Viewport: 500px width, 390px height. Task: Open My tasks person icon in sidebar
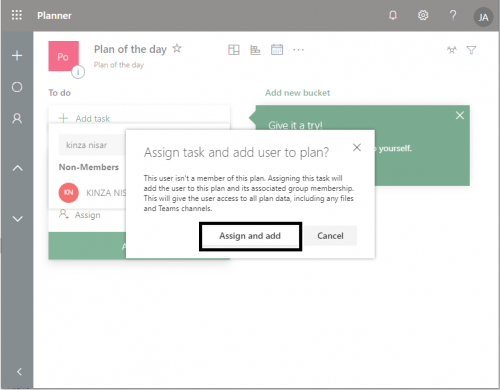[17, 118]
